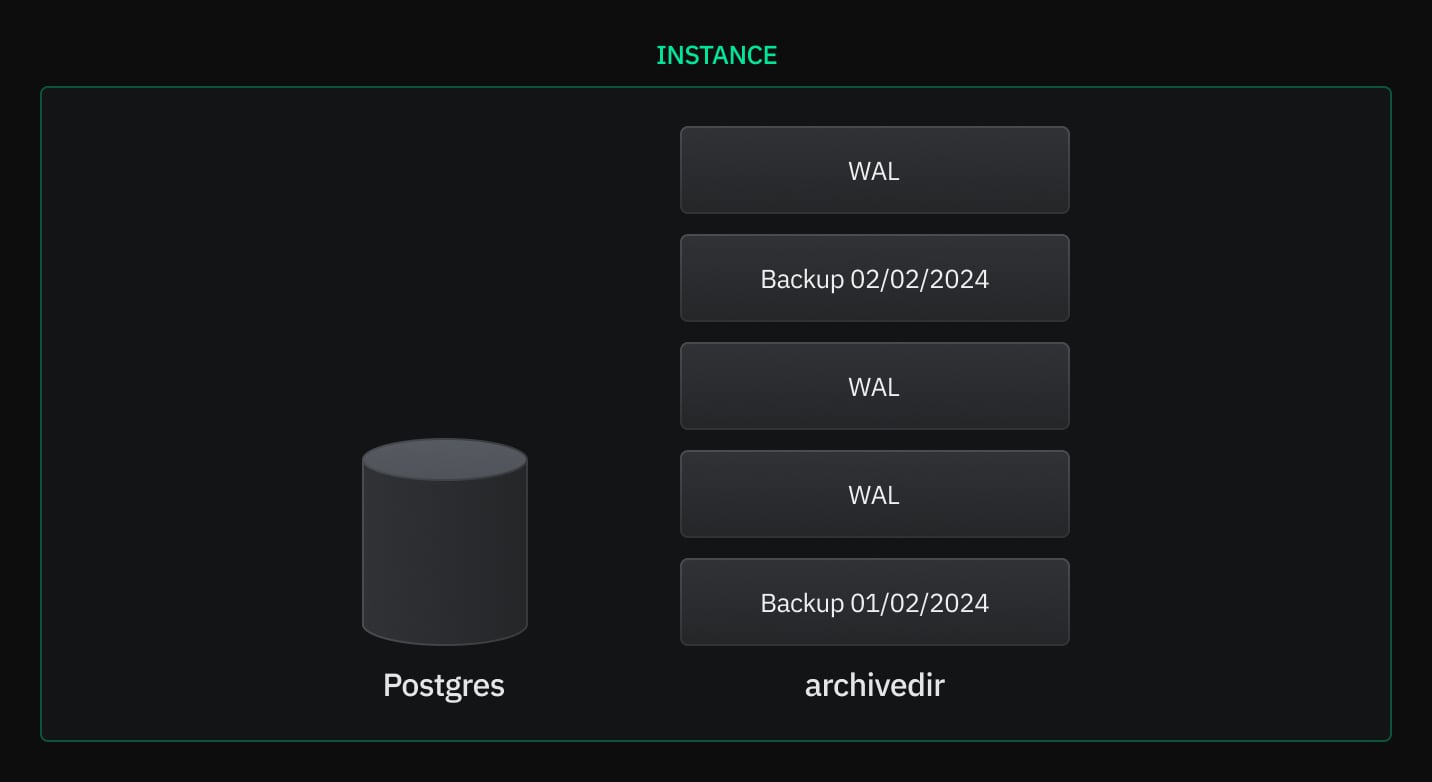Viewport: 1432px width, 782px height.
Task: Click the lower body of the Postgres cylinder
Action: (444, 600)
